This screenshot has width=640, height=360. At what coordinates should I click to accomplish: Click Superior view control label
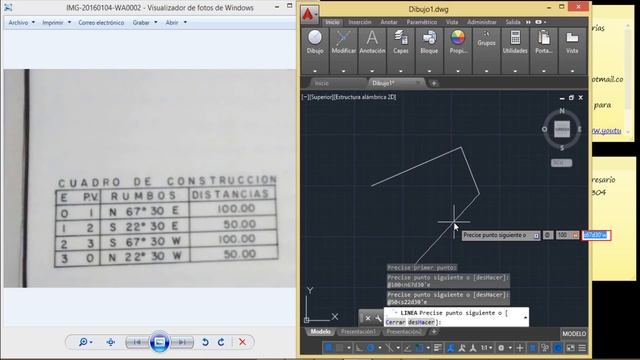322,97
